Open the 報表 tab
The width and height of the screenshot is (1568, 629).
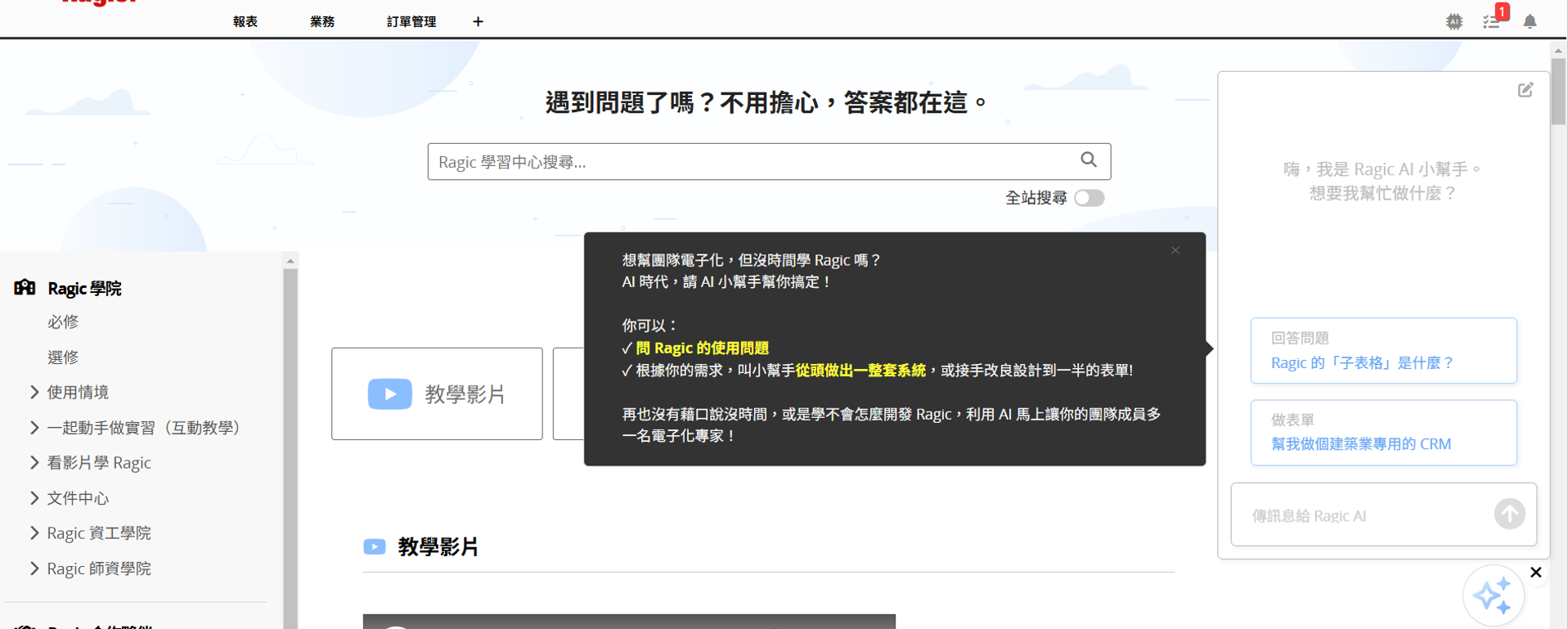pos(245,22)
